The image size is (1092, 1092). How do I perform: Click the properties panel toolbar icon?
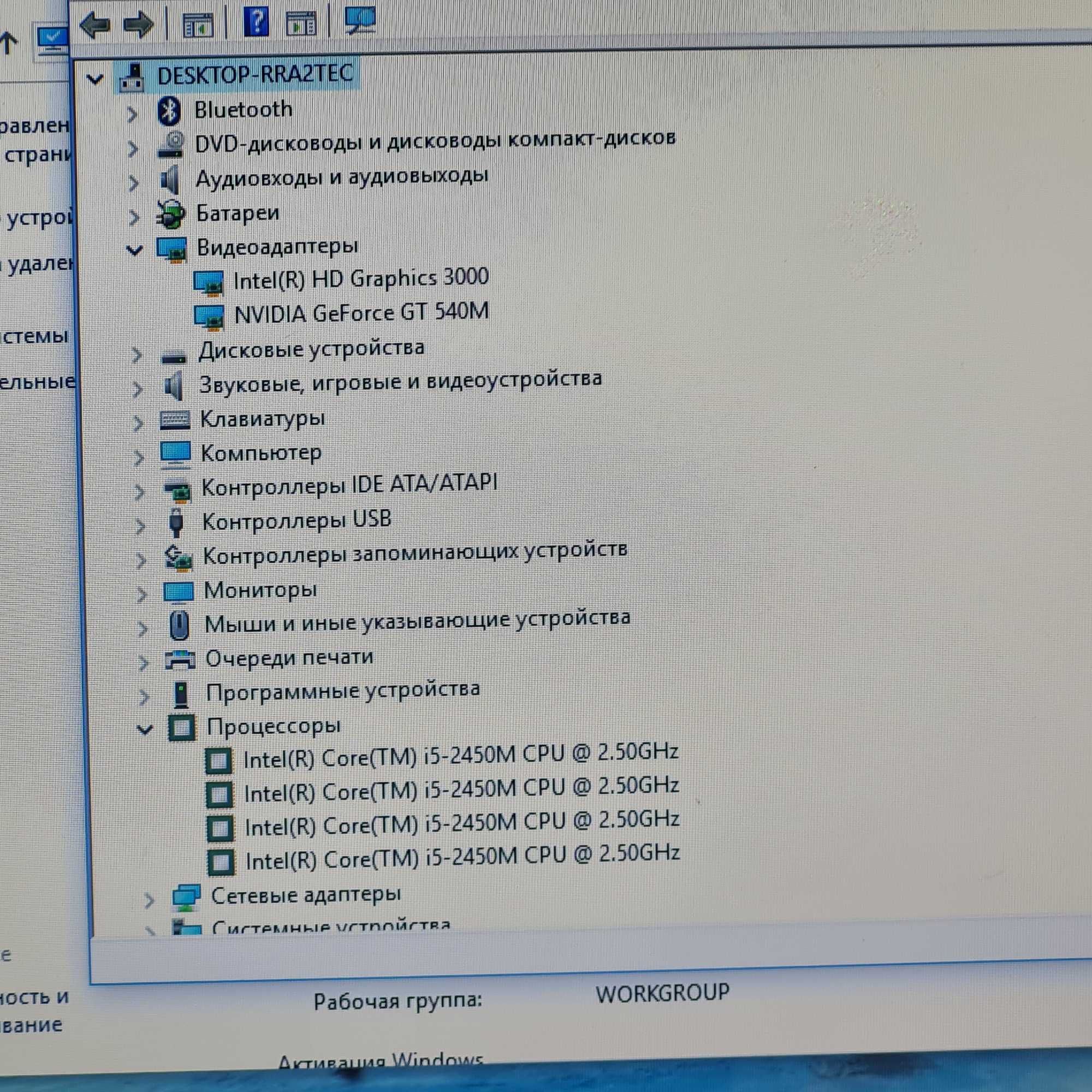pyautogui.click(x=198, y=25)
